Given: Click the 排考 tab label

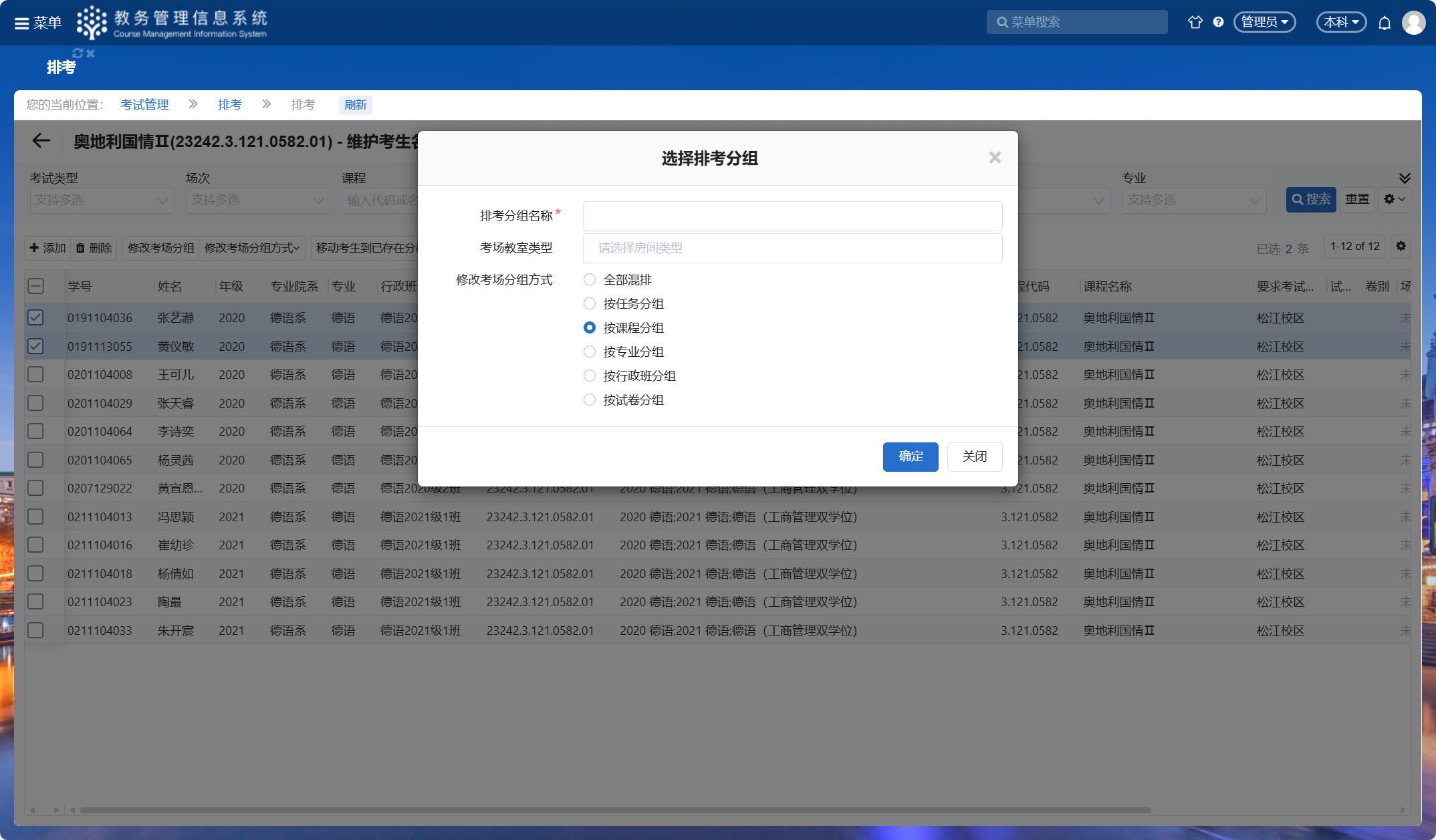Looking at the screenshot, I should [x=61, y=67].
